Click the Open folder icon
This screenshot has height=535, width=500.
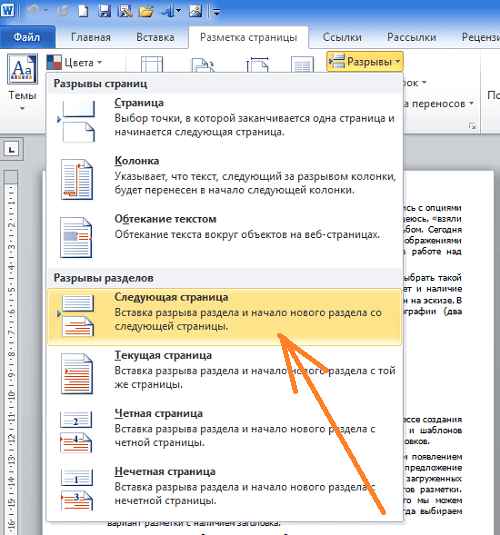point(146,11)
